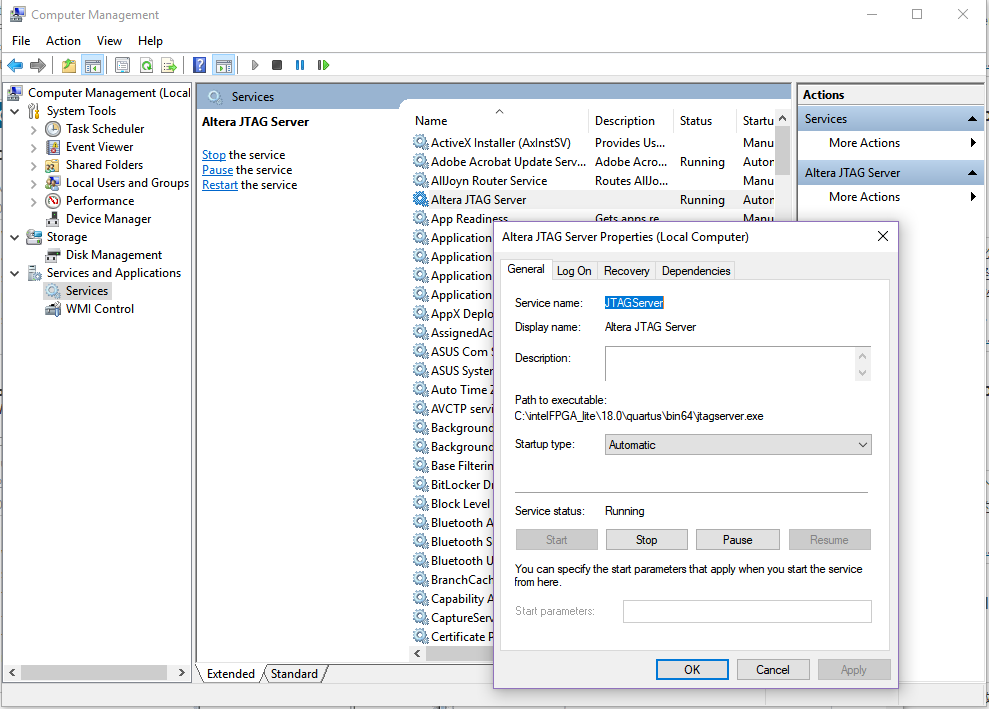989x709 pixels.
Task: Collapse the Storage tree node
Action: coord(15,238)
